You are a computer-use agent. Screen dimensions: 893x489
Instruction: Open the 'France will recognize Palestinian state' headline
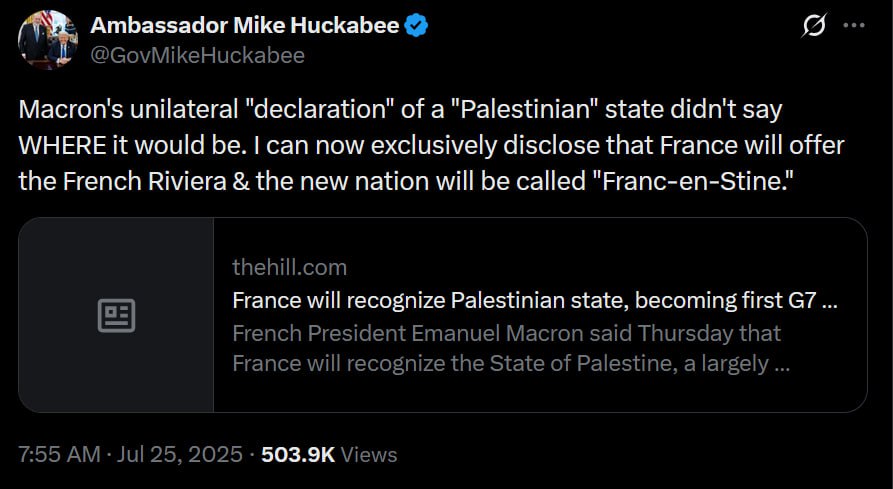pyautogui.click(x=534, y=300)
